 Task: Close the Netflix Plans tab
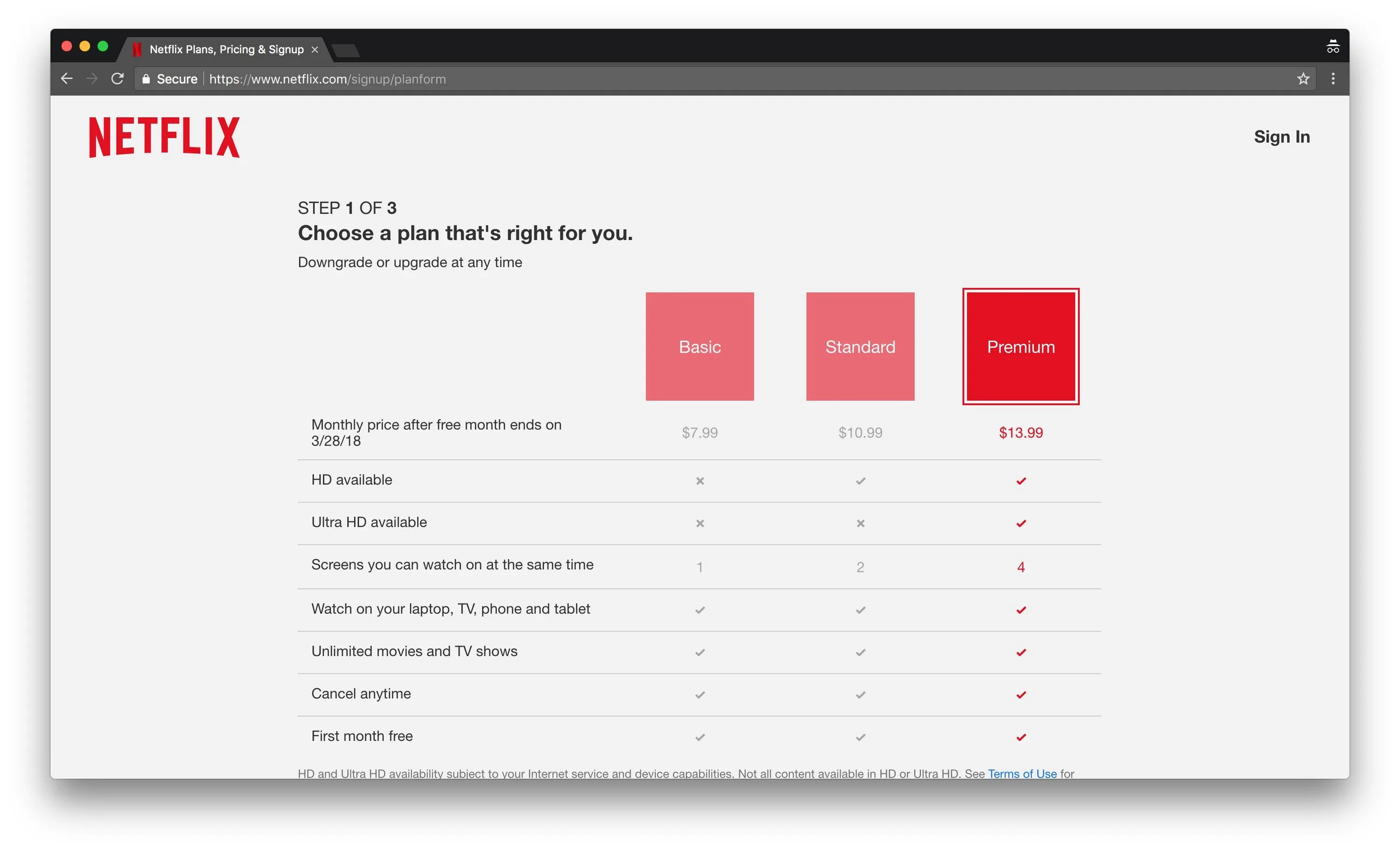(x=315, y=49)
